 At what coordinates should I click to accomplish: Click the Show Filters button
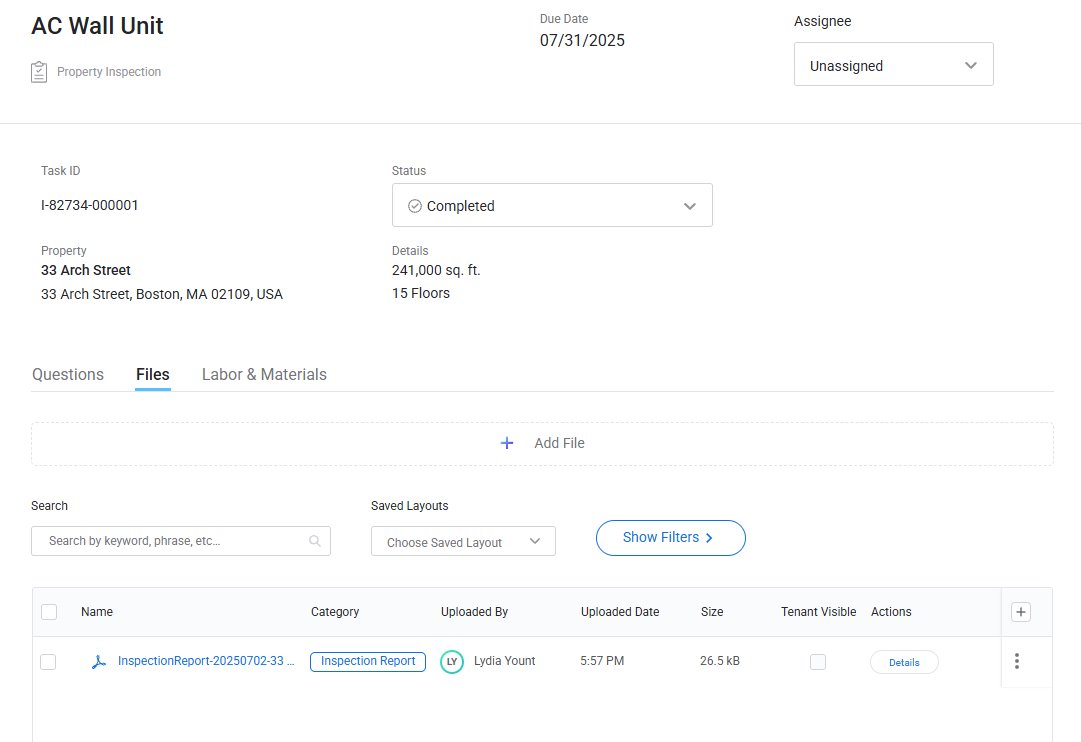coord(670,538)
